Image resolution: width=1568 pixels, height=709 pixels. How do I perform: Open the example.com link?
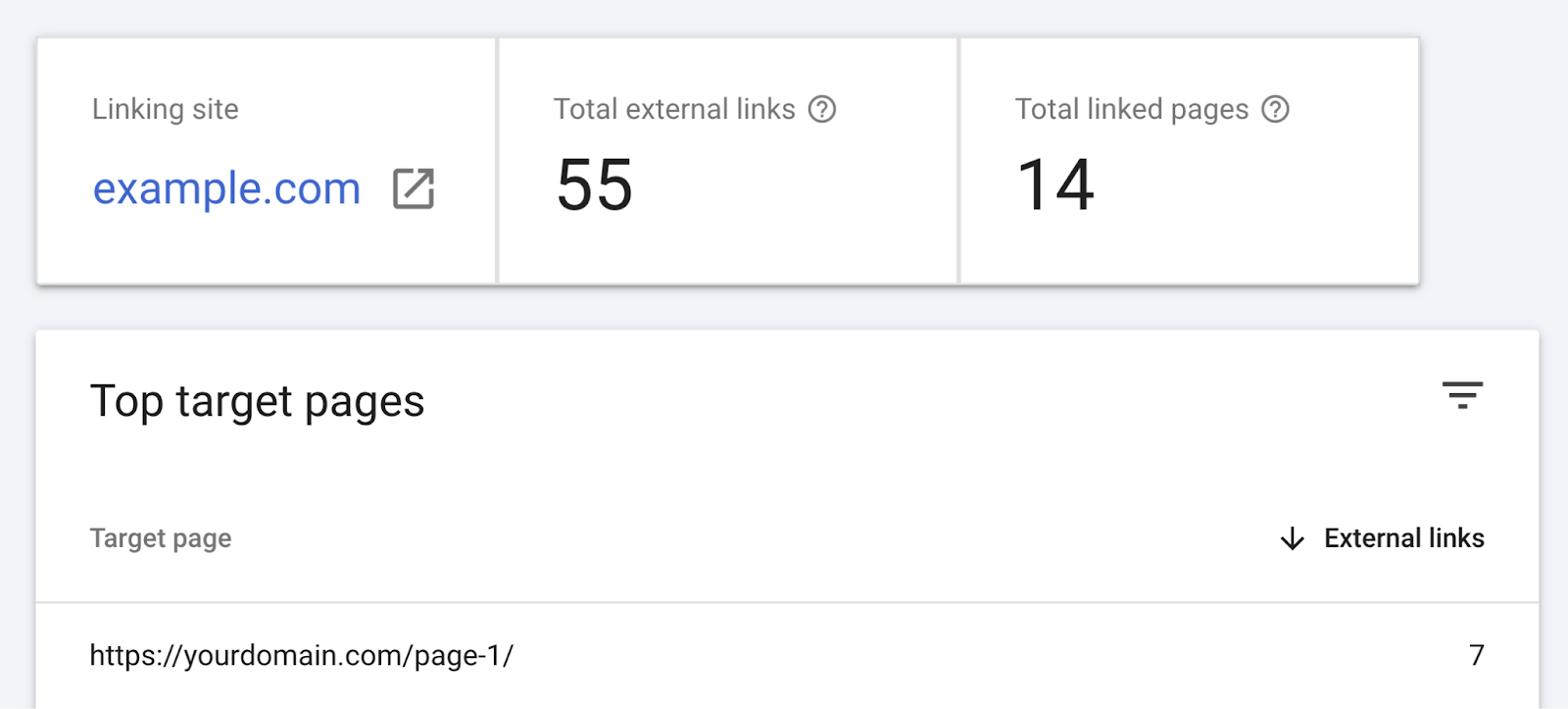(225, 187)
